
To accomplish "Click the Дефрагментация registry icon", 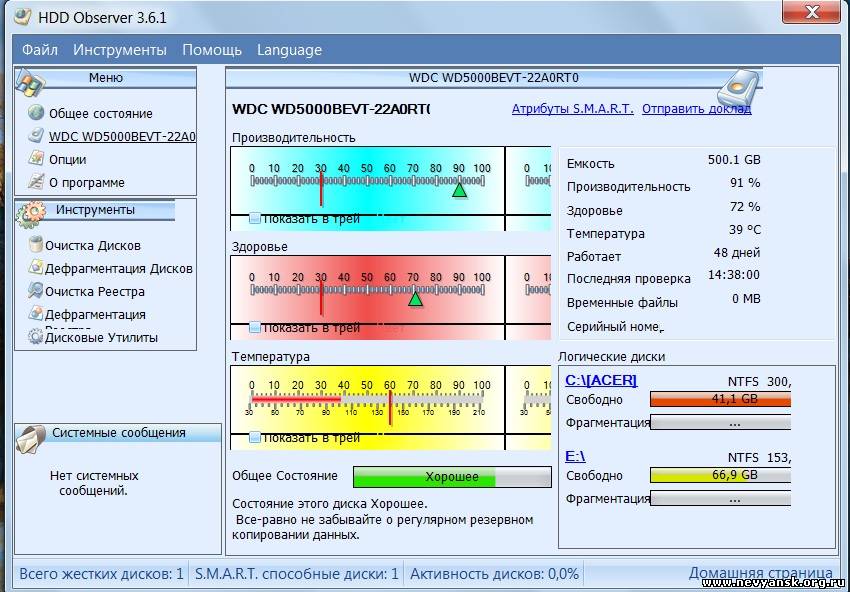I will tap(36, 313).
